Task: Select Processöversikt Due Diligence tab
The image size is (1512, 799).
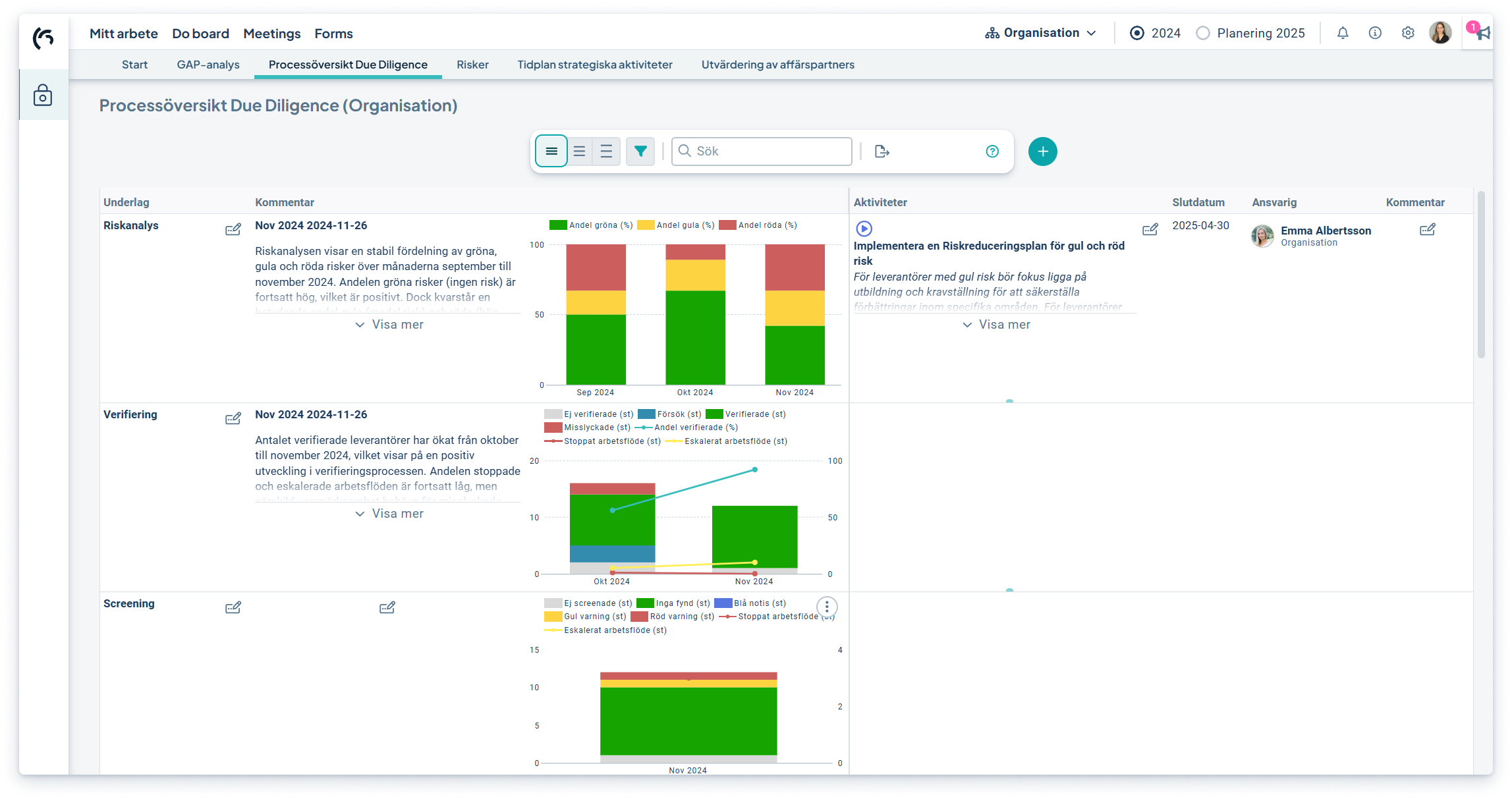Action: 348,65
